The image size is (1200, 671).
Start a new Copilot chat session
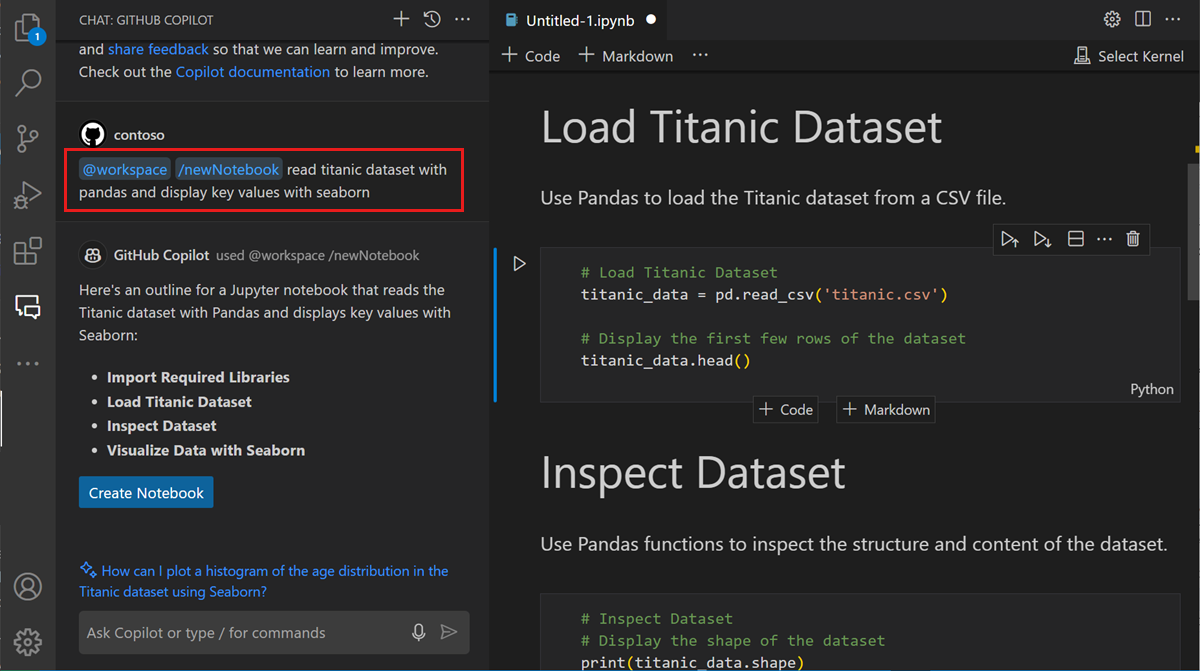(400, 18)
